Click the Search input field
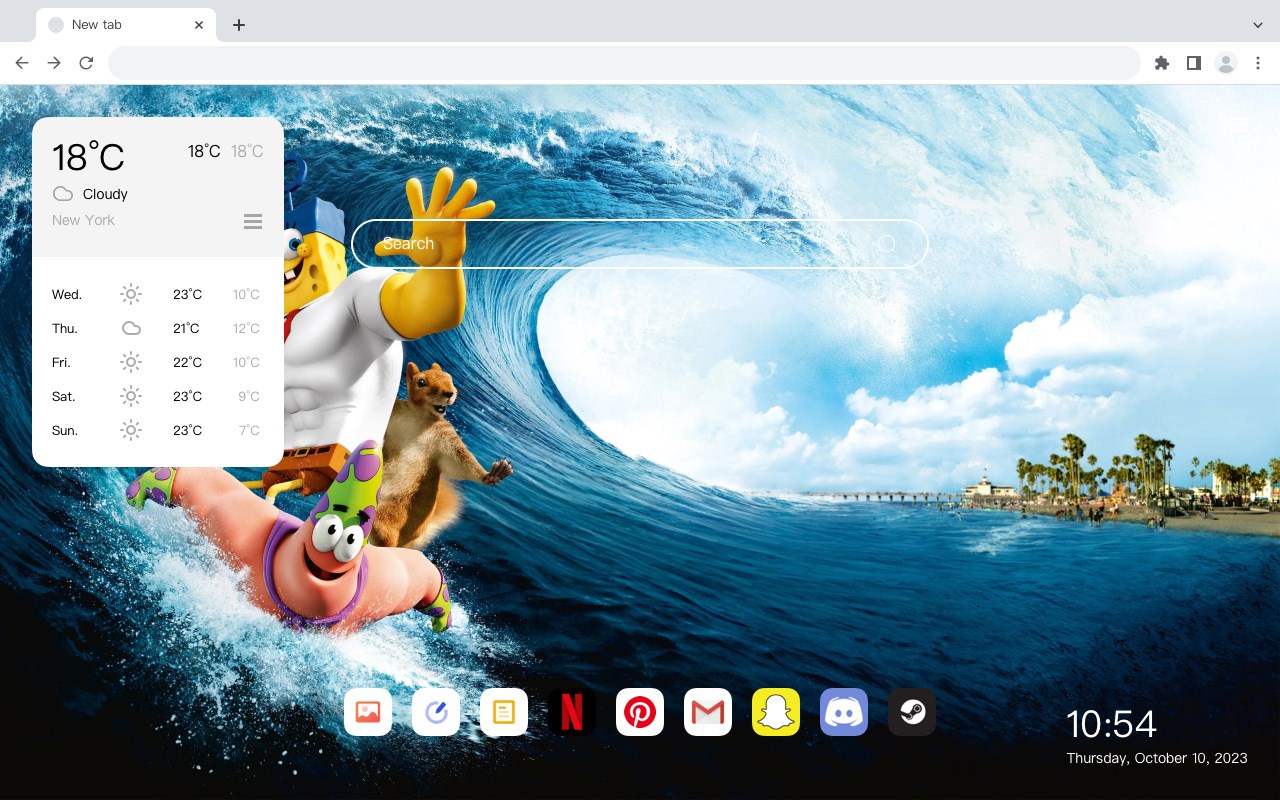The width and height of the screenshot is (1280, 800). point(639,244)
